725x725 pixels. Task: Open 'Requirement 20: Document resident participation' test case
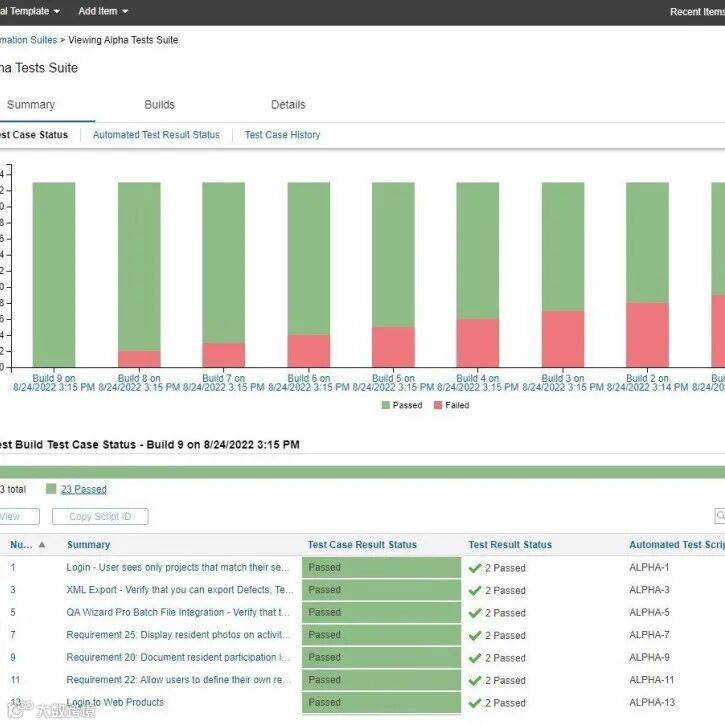tap(178, 657)
